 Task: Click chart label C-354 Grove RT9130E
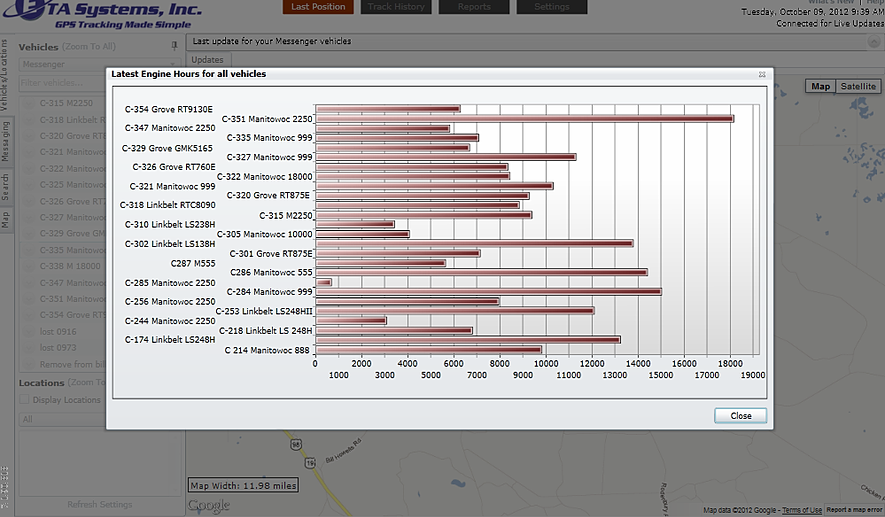coord(169,109)
